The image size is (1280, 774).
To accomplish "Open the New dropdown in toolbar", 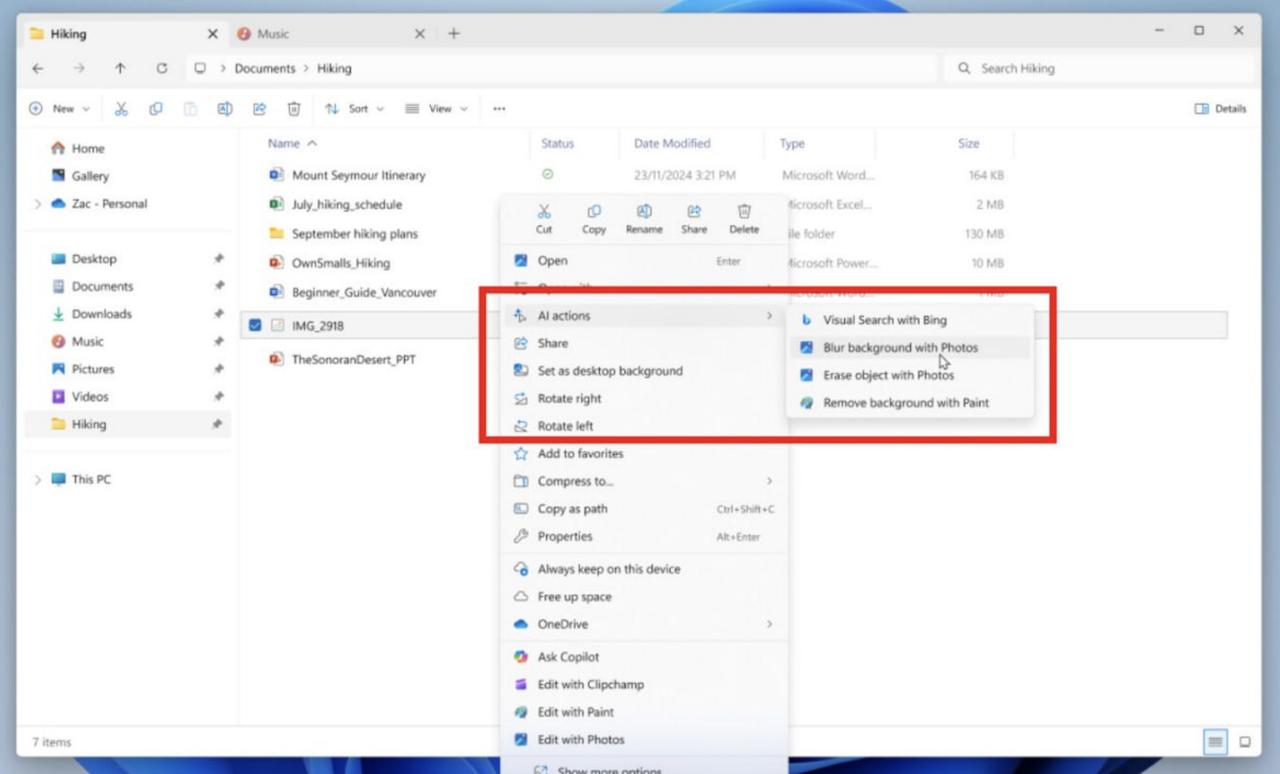I will pos(60,109).
